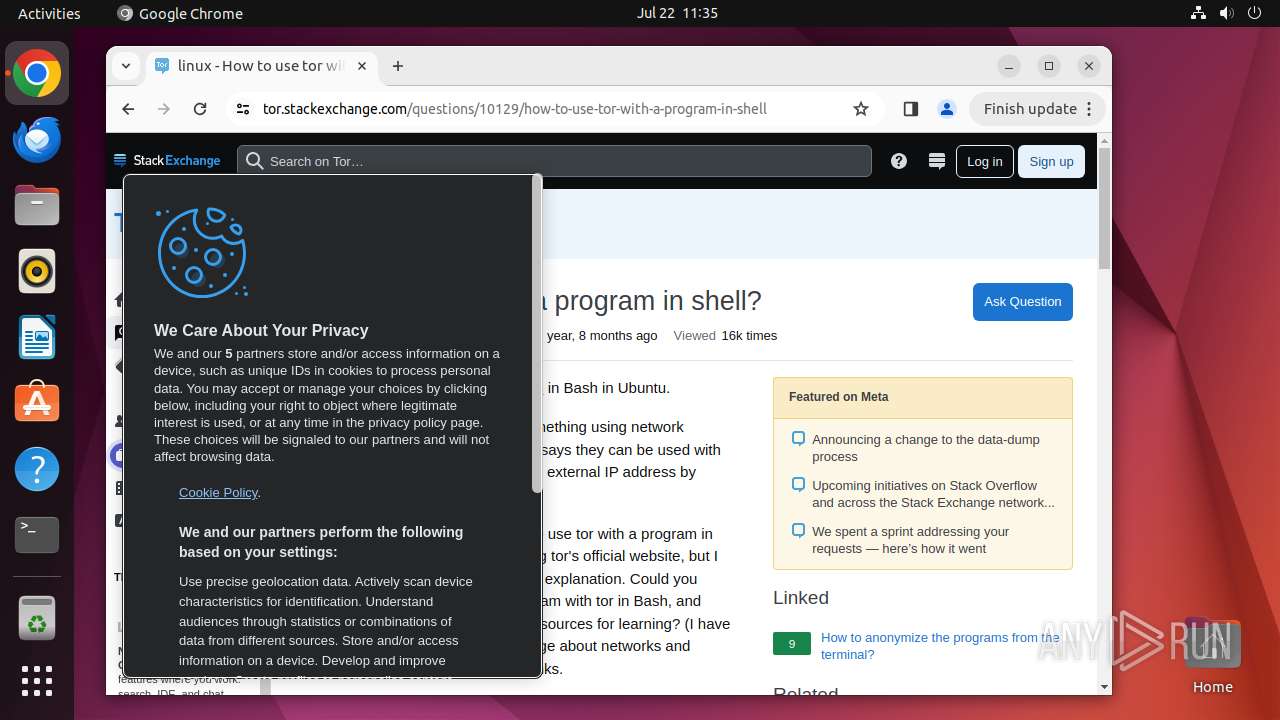Bookmark this page with star icon
Image resolution: width=1280 pixels, height=720 pixels.
(861, 109)
